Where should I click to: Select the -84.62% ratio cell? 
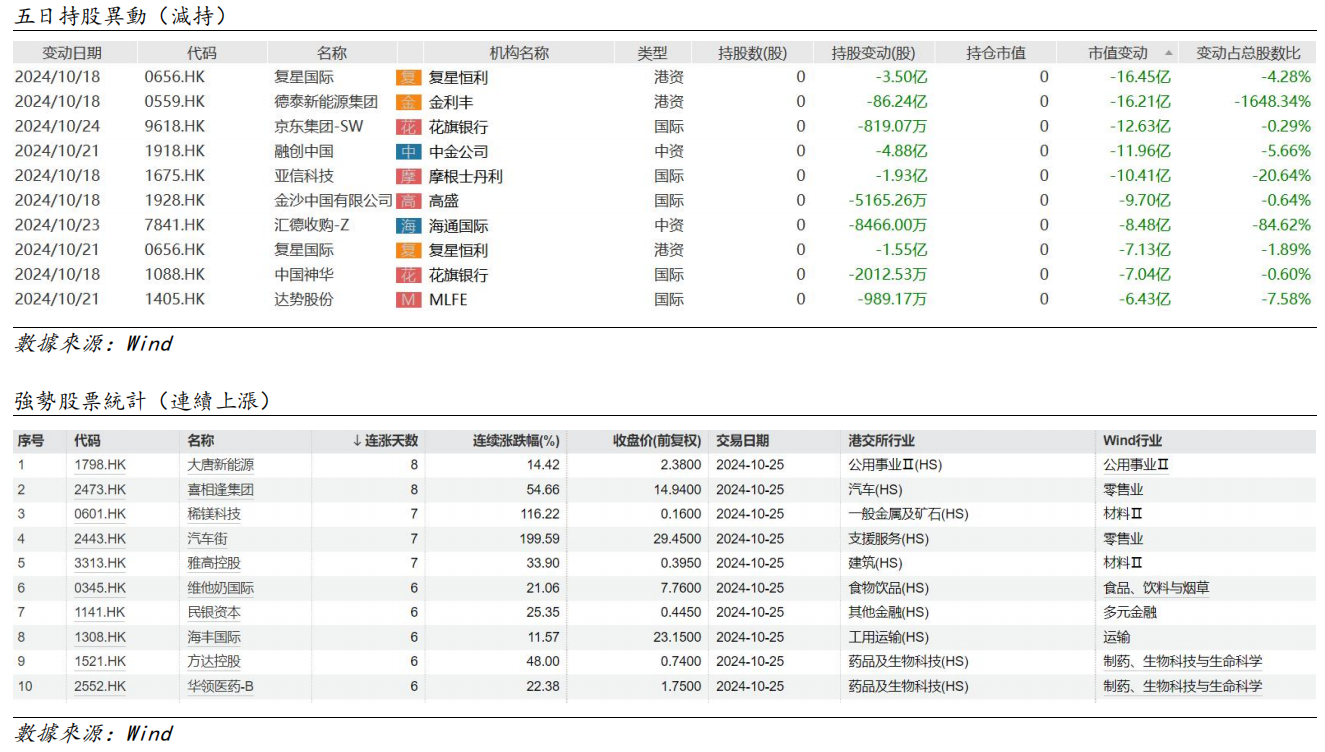pos(1281,226)
